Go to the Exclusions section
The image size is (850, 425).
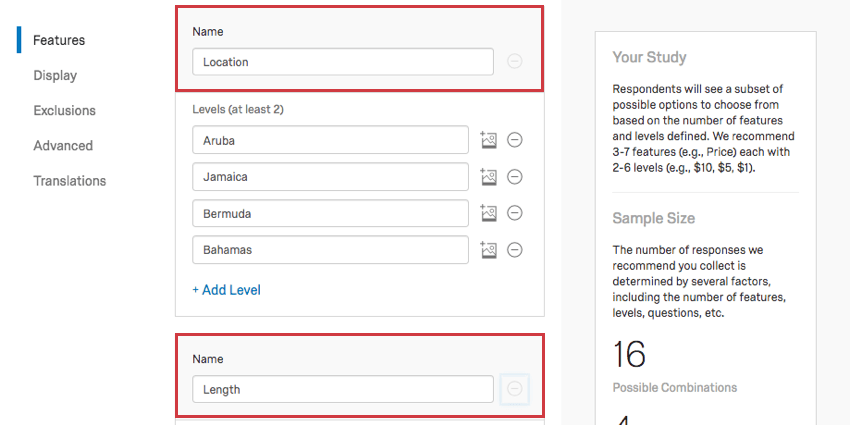coord(65,111)
